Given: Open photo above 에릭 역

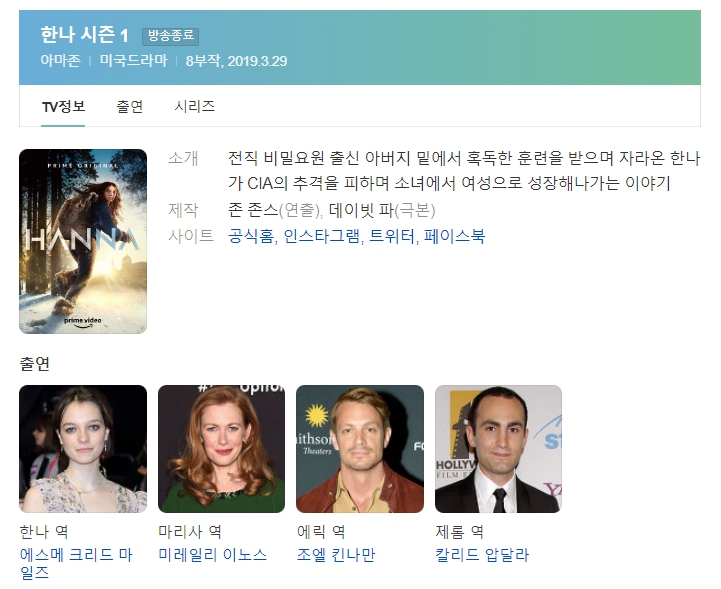Looking at the screenshot, I should point(360,449).
